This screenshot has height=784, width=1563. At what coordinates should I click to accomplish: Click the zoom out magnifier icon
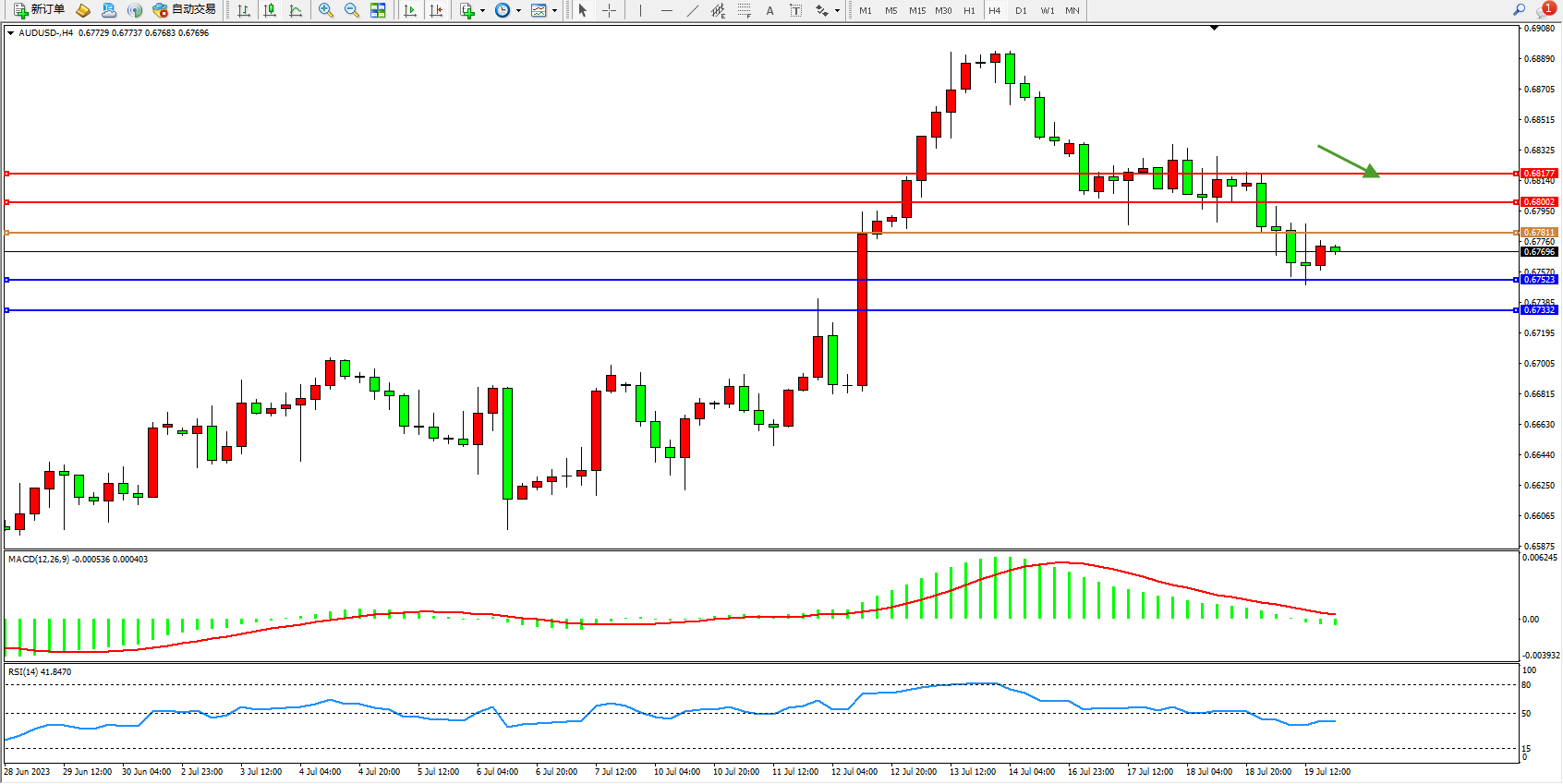[x=352, y=10]
